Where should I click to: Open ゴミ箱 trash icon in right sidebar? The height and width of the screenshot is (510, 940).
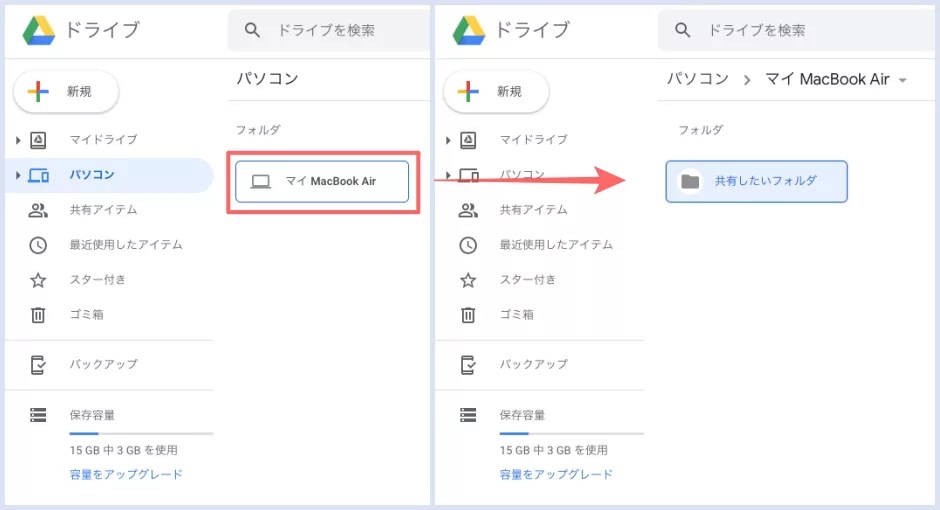point(468,315)
